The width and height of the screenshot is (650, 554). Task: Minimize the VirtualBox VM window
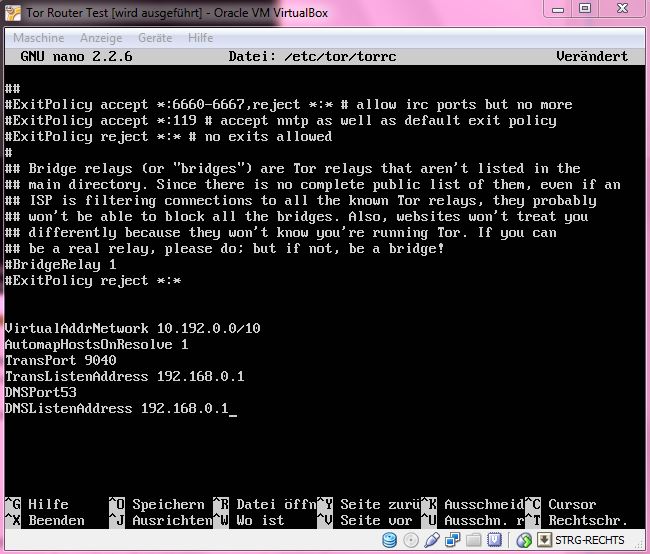[x=558, y=9]
